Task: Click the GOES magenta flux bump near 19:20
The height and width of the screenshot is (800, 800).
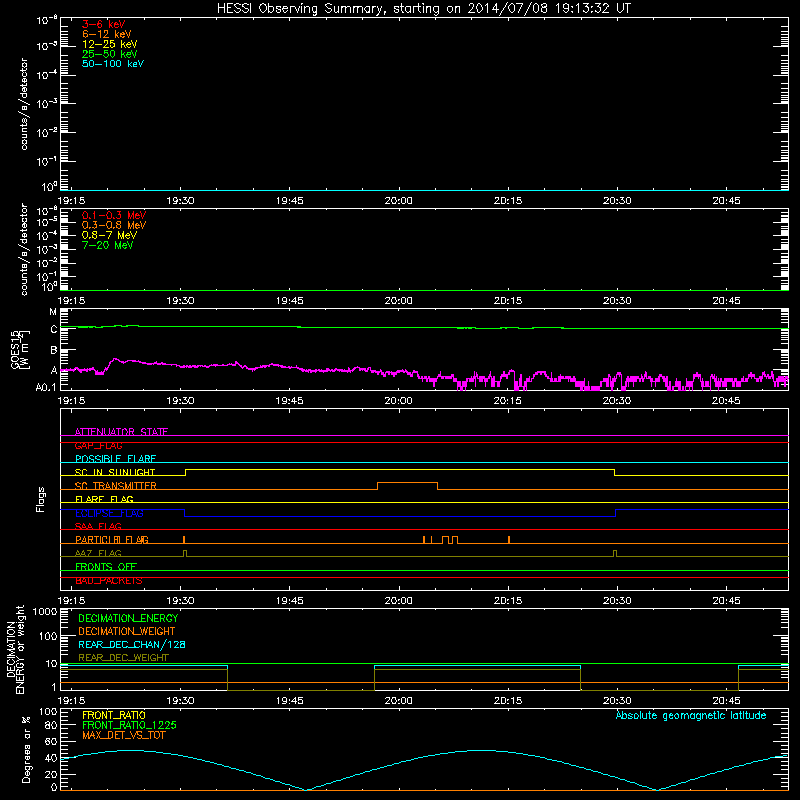Action: pos(116,360)
